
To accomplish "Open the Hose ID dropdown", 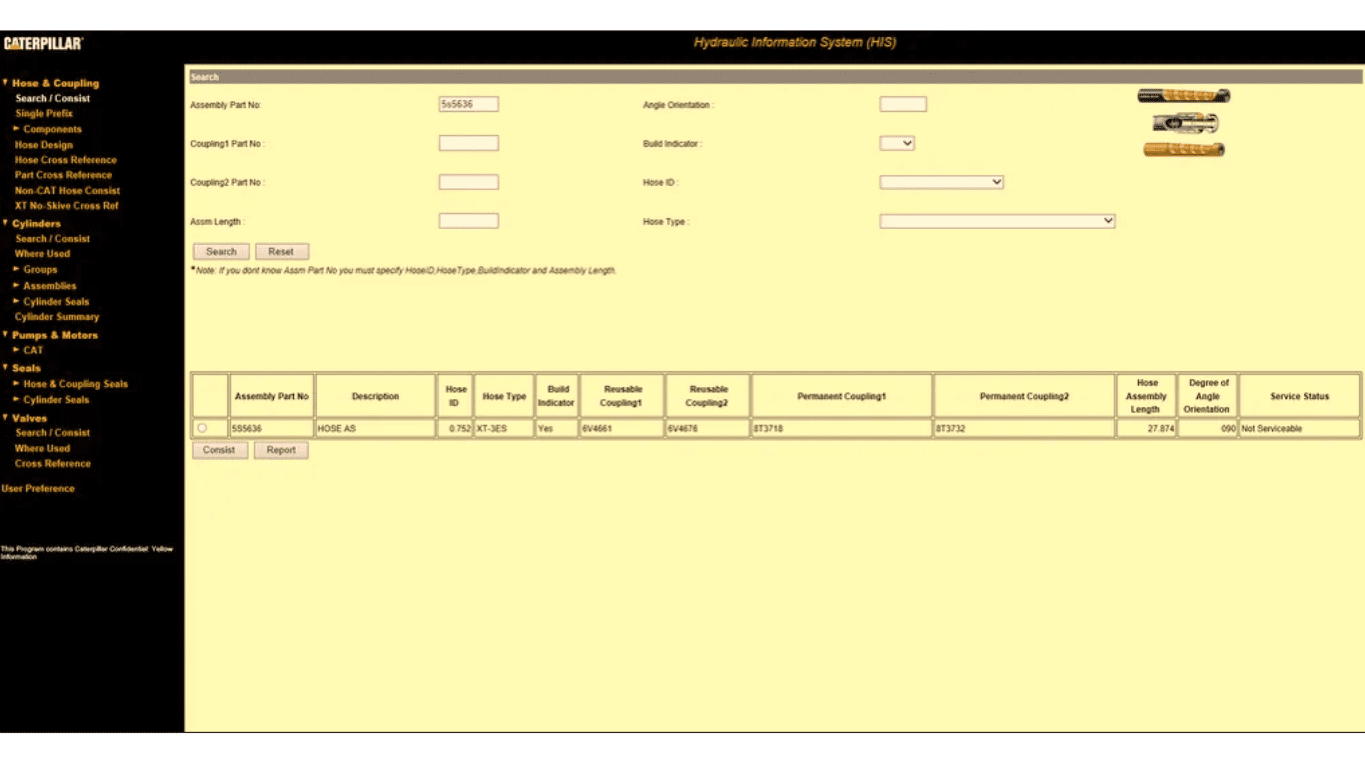I will click(x=941, y=182).
